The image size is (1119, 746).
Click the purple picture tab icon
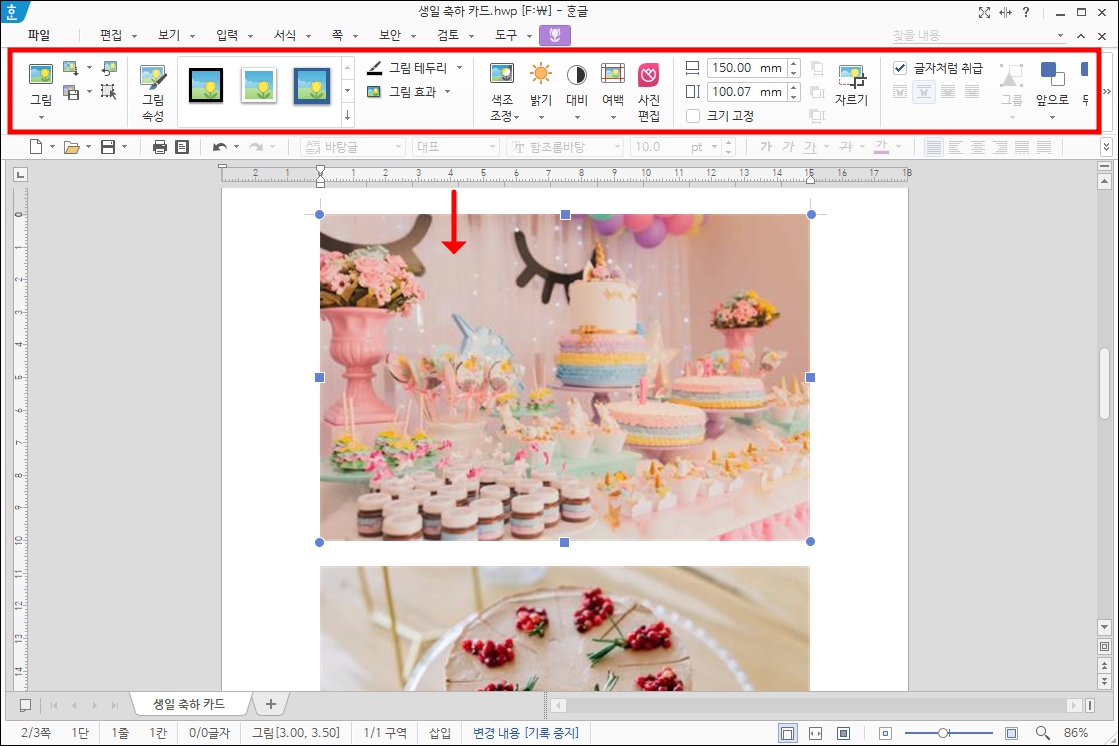(555, 35)
